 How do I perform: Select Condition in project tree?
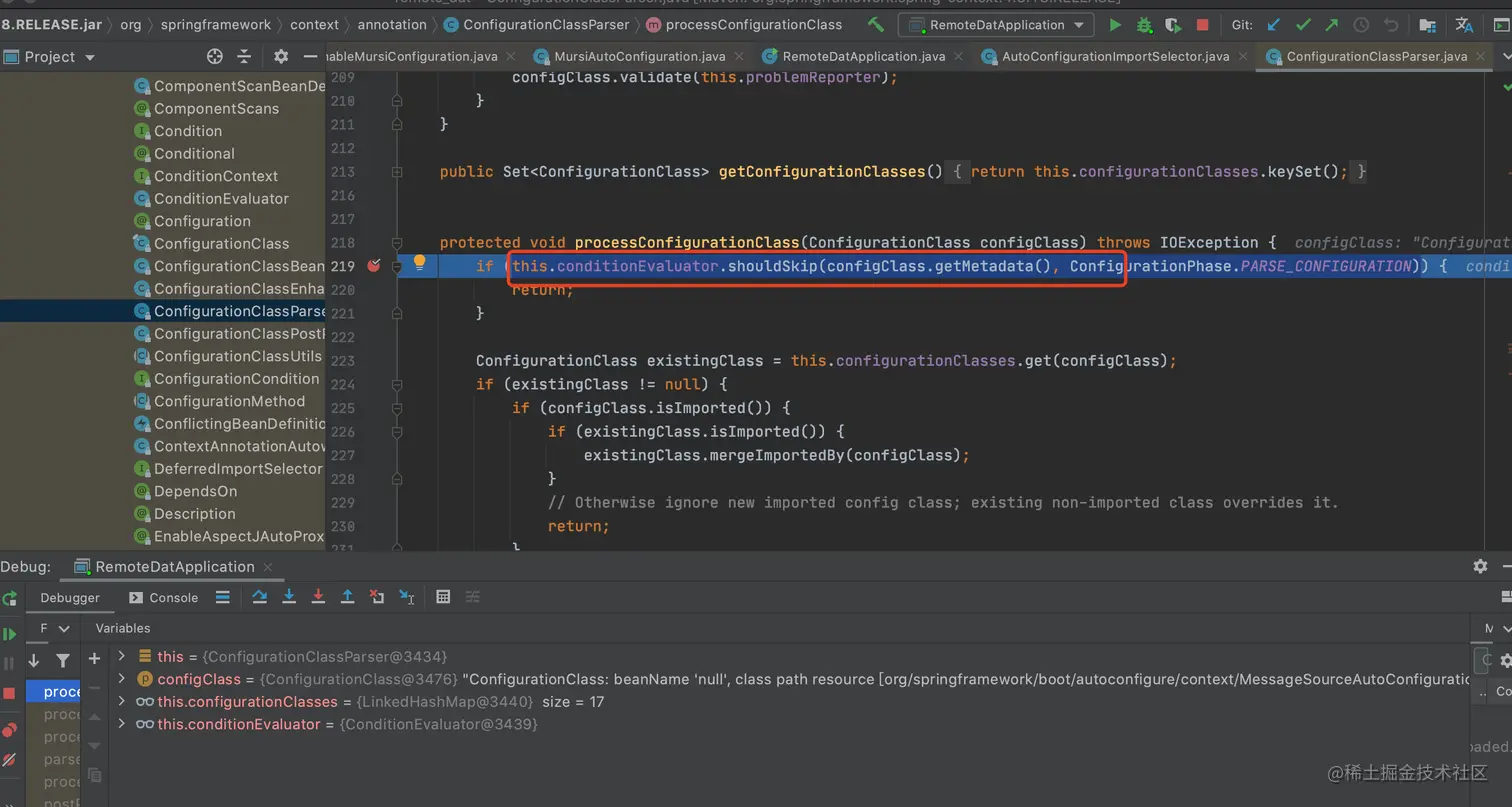(187, 131)
